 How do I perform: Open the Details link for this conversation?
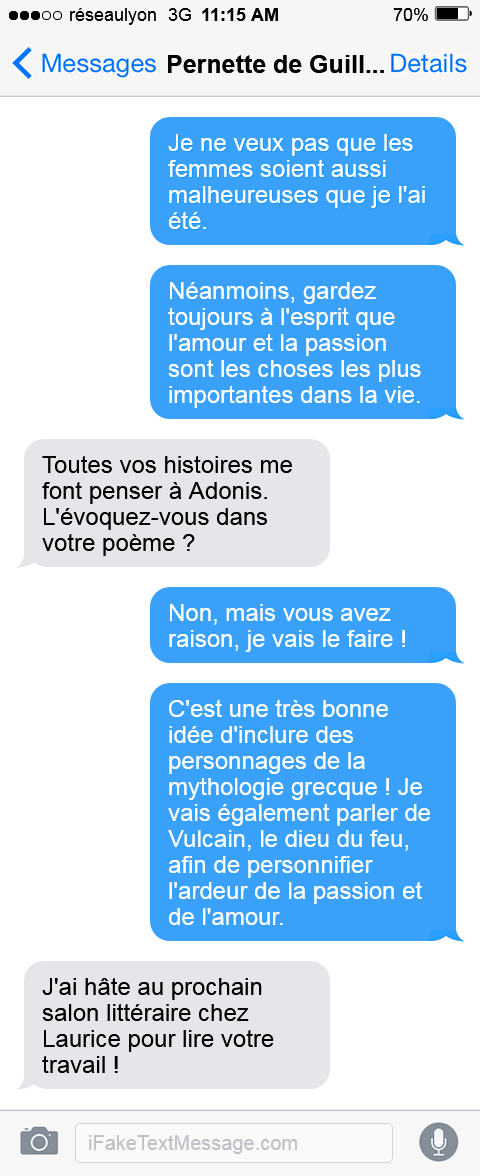pos(428,64)
